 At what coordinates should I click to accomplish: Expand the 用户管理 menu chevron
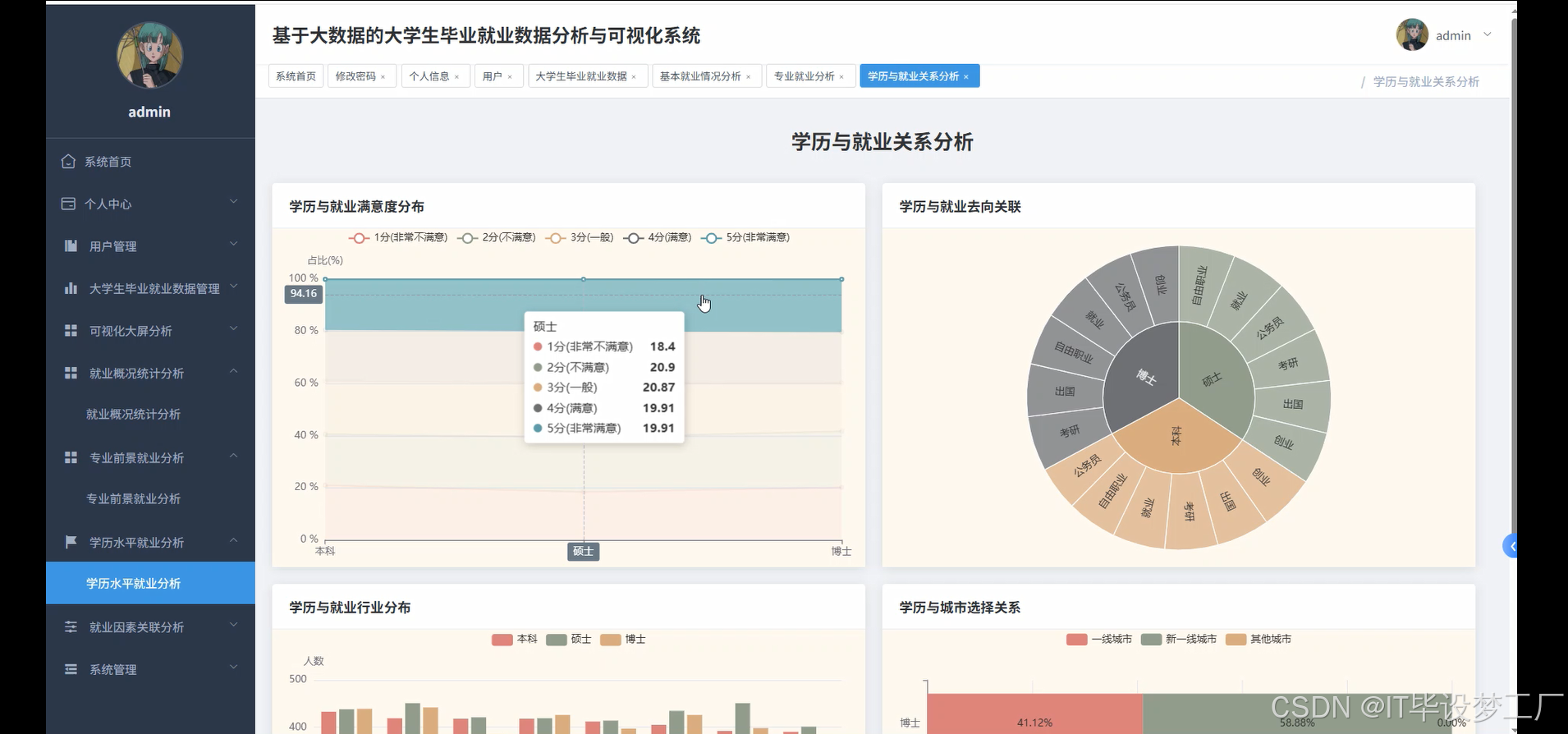234,244
